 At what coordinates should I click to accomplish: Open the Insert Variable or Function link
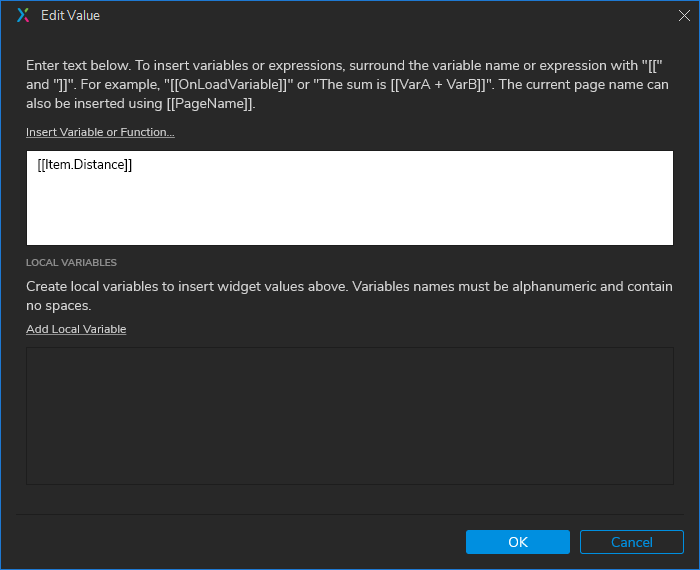100,132
